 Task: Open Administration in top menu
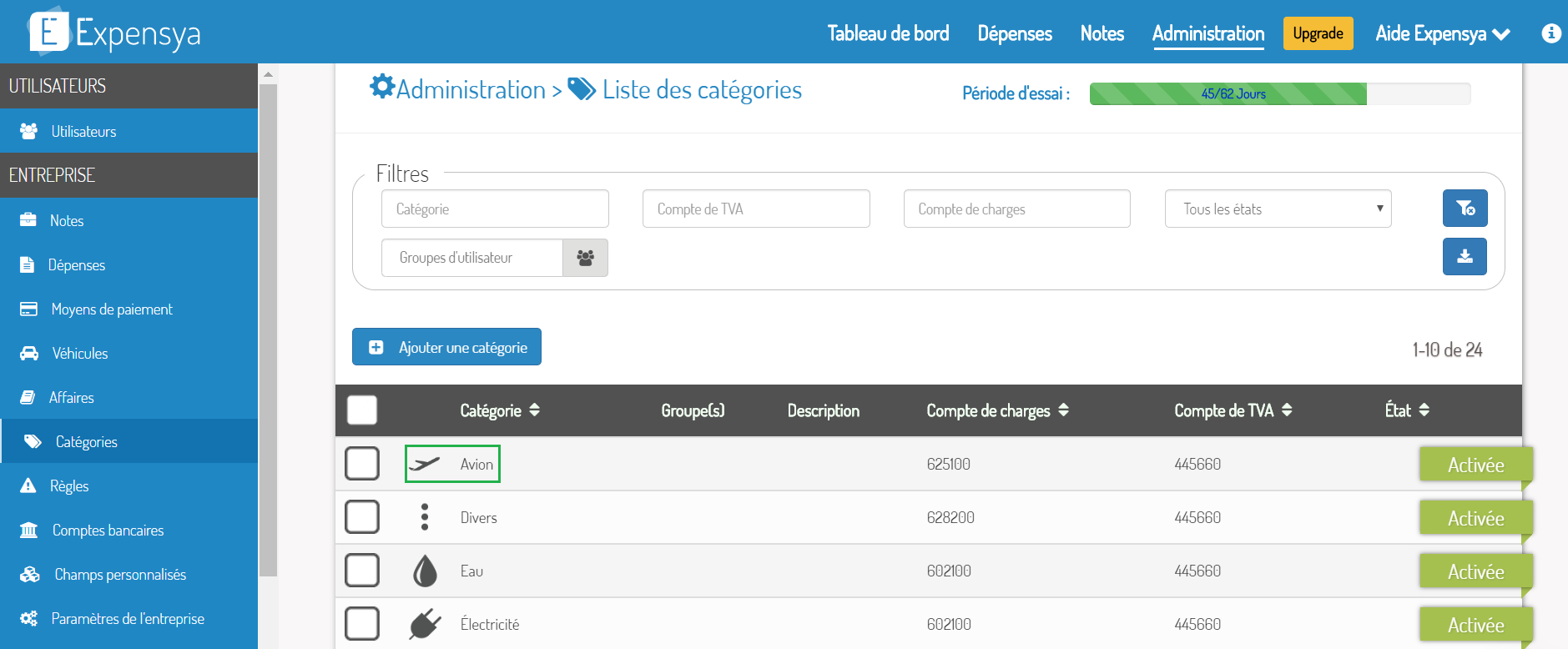pyautogui.click(x=1208, y=33)
